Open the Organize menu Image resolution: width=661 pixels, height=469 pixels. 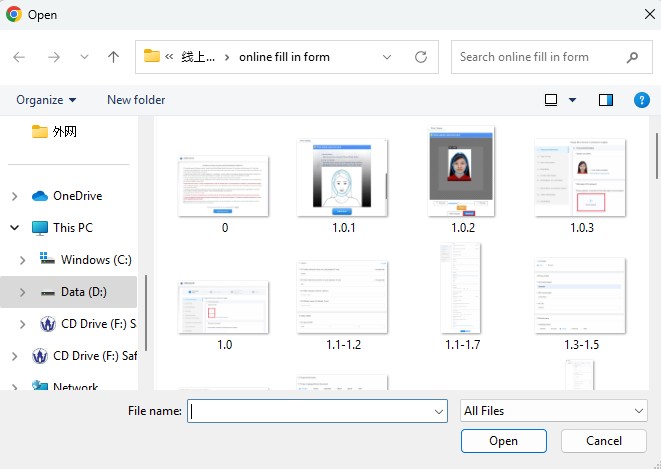tap(46, 100)
